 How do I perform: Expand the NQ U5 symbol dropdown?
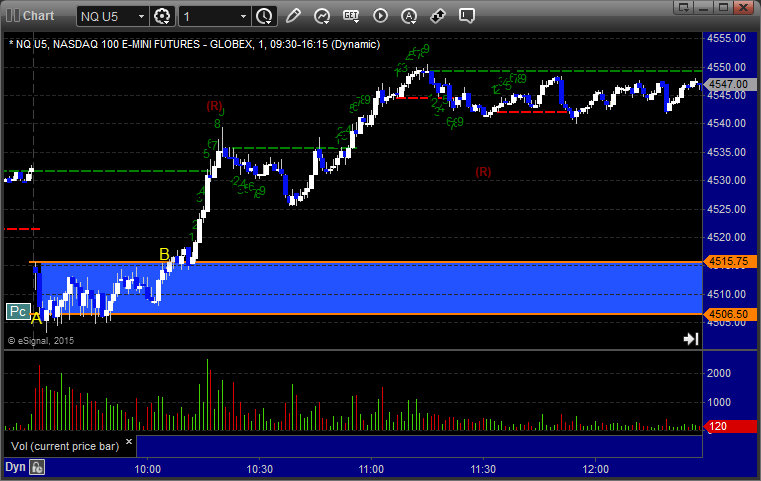(141, 17)
